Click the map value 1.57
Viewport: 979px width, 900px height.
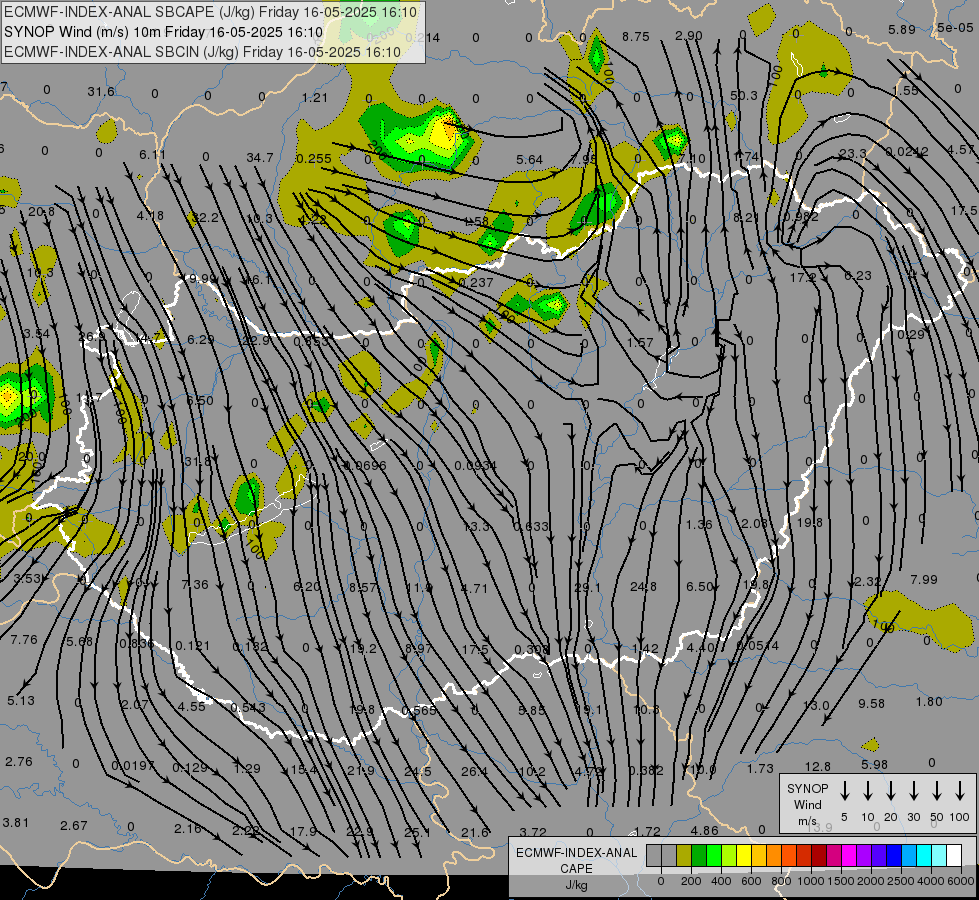[x=640, y=343]
